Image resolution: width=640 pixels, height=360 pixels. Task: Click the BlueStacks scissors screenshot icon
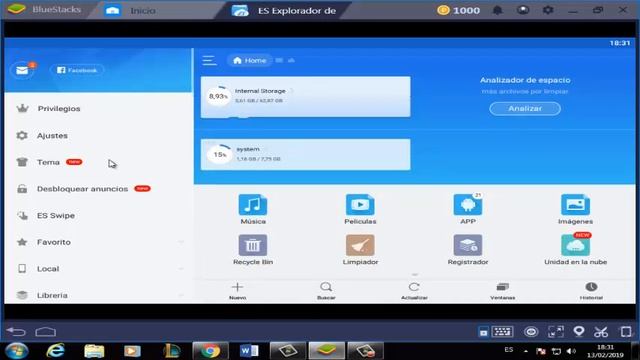click(x=601, y=332)
